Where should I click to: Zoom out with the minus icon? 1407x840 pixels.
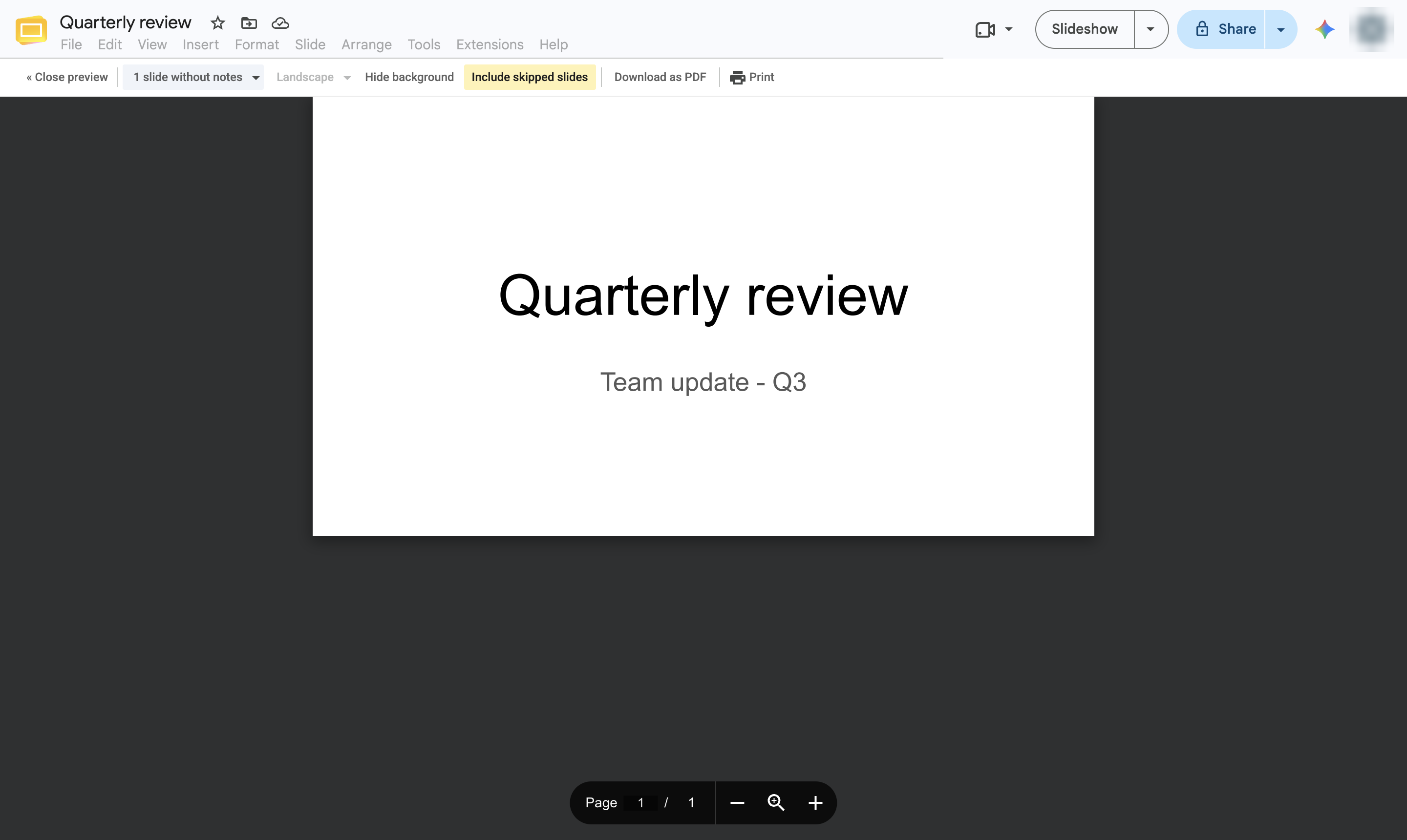click(737, 803)
